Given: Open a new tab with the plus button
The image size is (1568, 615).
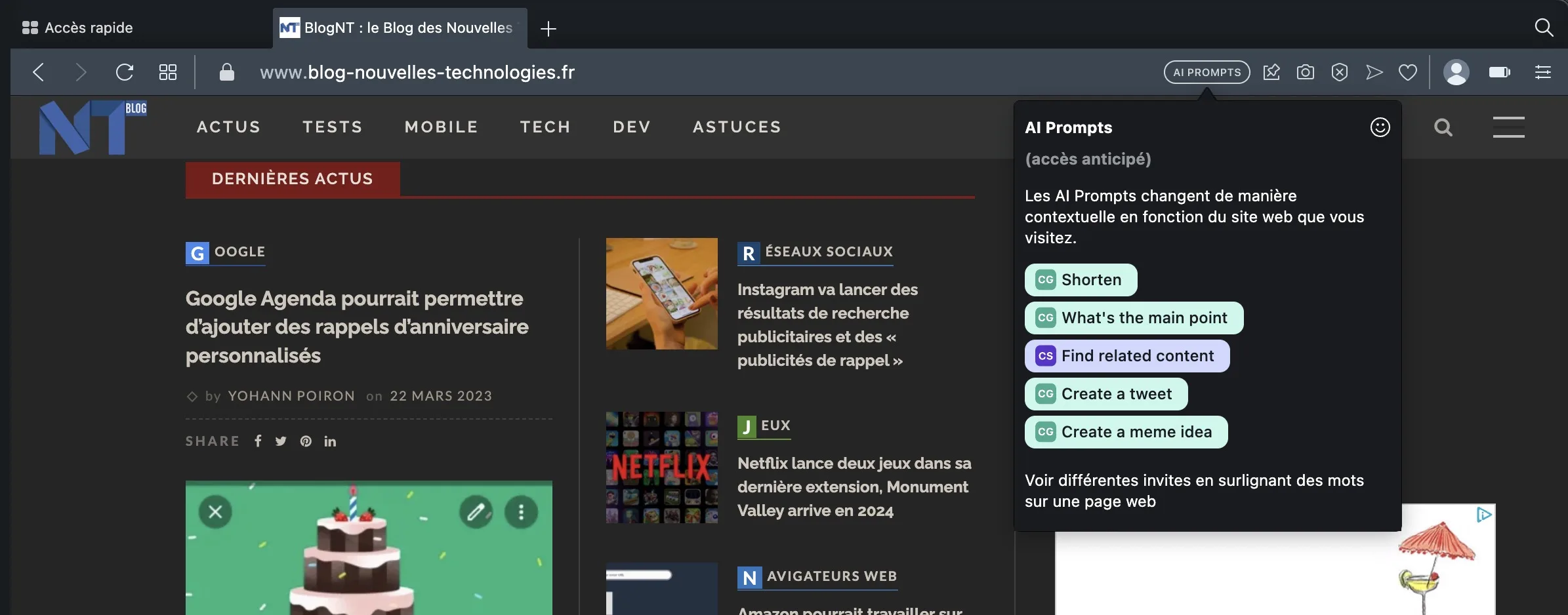Looking at the screenshot, I should point(548,28).
